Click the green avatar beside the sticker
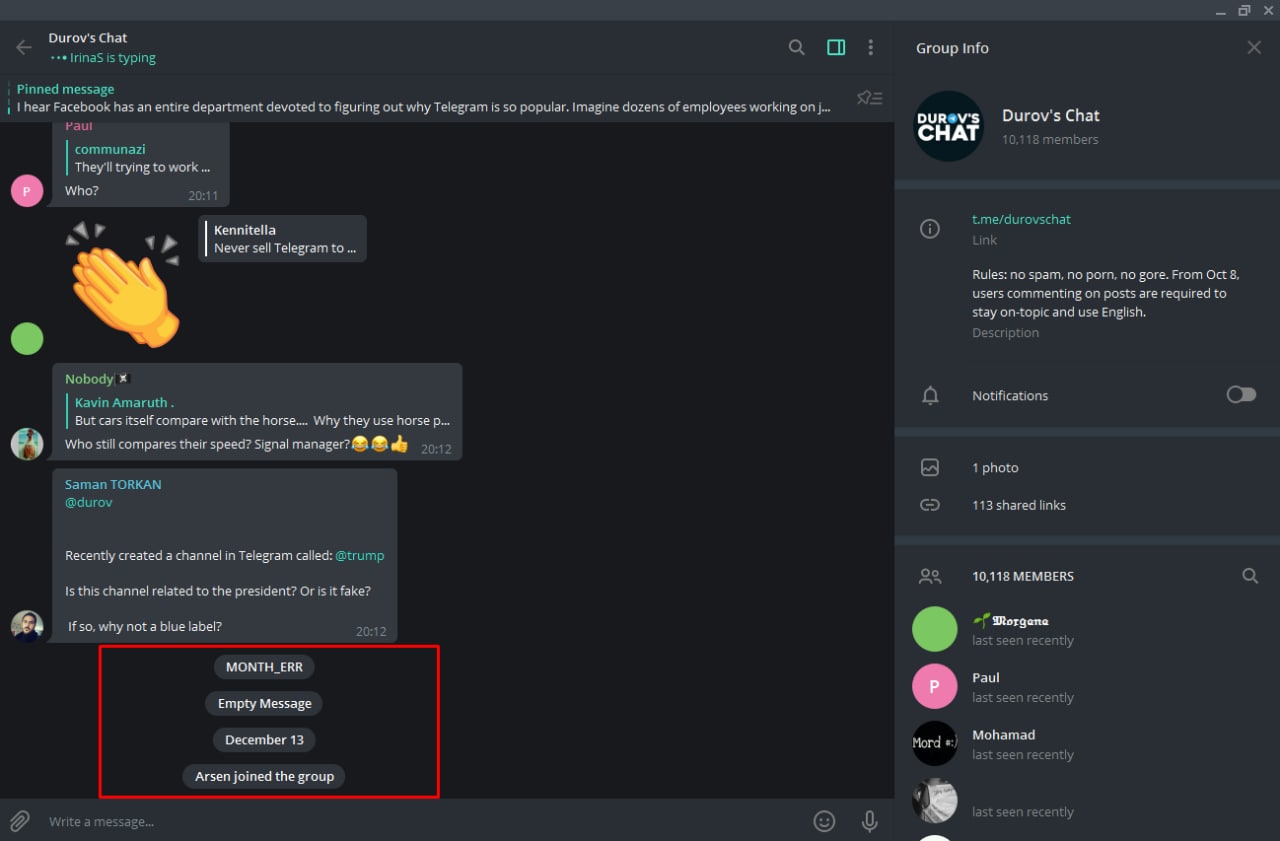The image size is (1280, 841). (27, 338)
